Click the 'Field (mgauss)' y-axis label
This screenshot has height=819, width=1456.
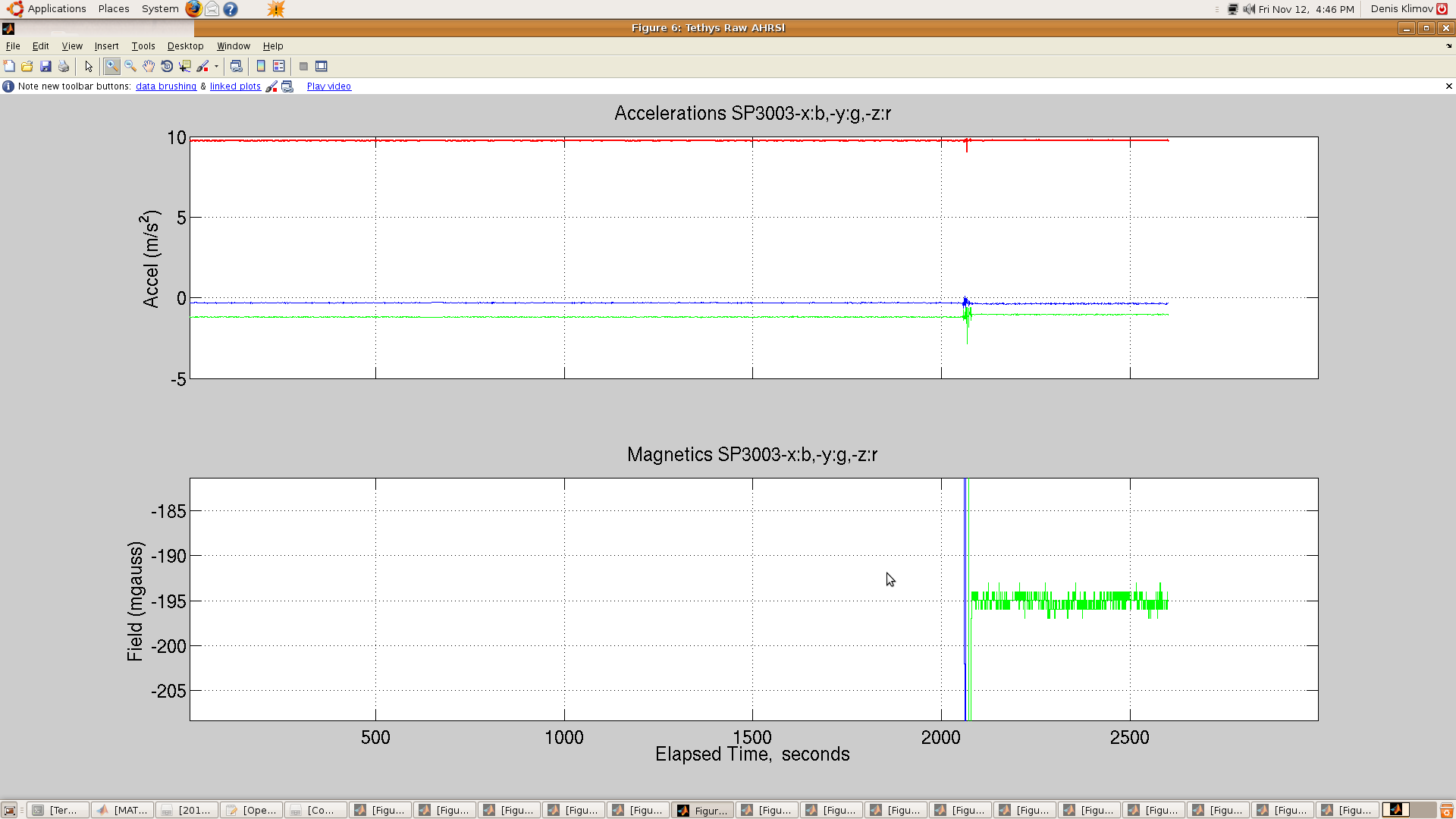tap(135, 601)
